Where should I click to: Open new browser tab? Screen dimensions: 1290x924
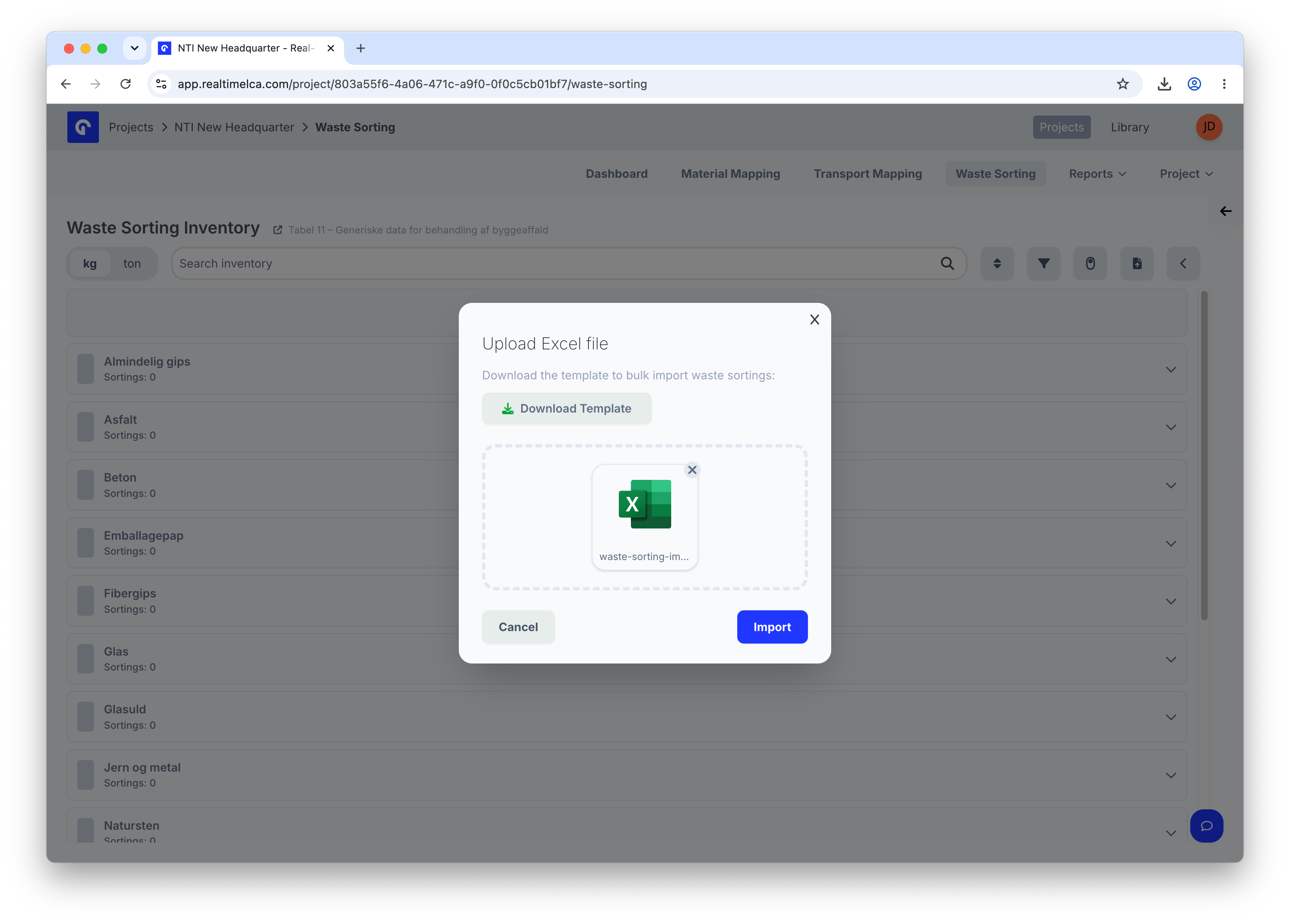pos(361,48)
